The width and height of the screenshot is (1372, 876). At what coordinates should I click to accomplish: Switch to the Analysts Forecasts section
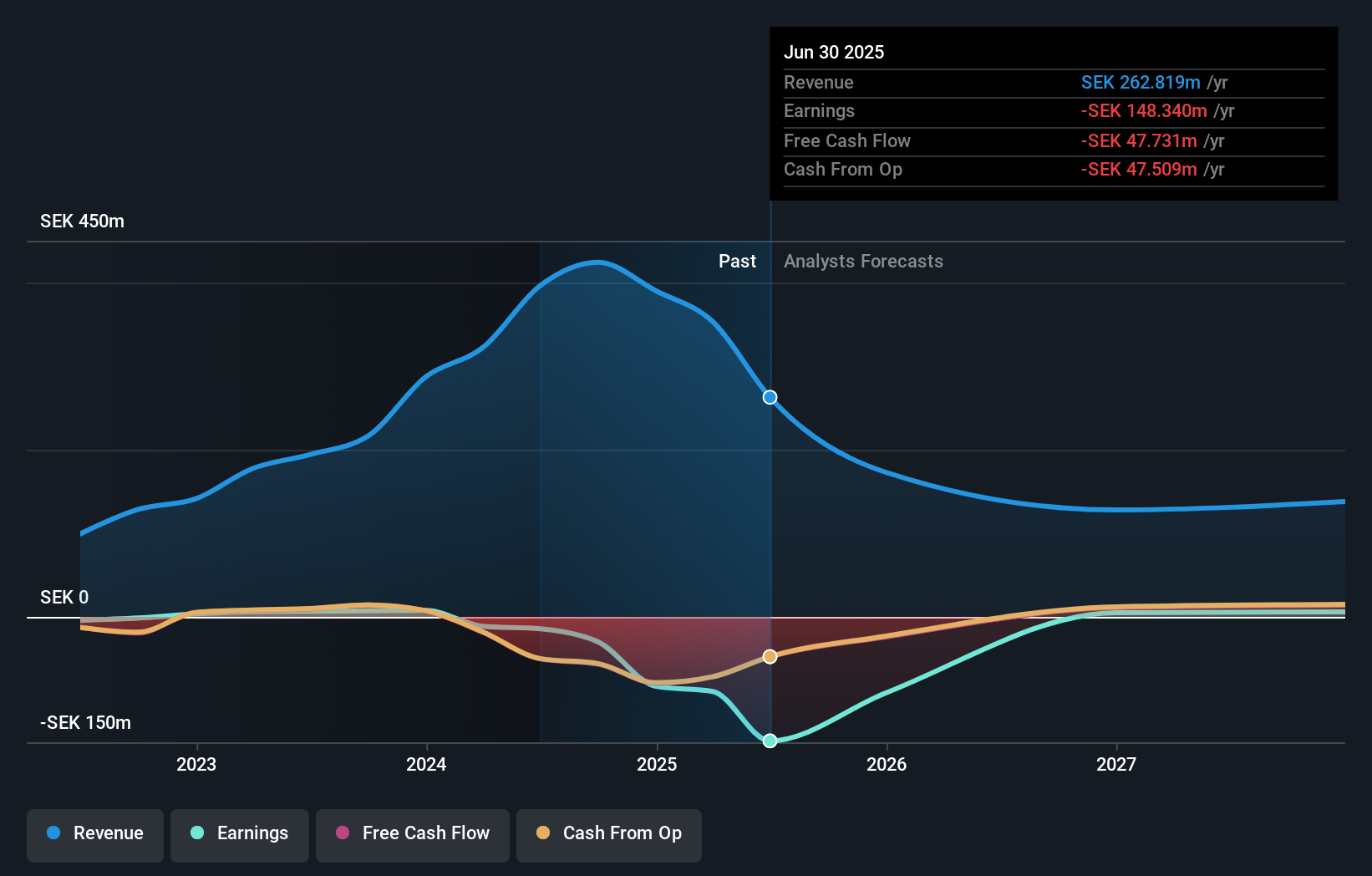863,261
